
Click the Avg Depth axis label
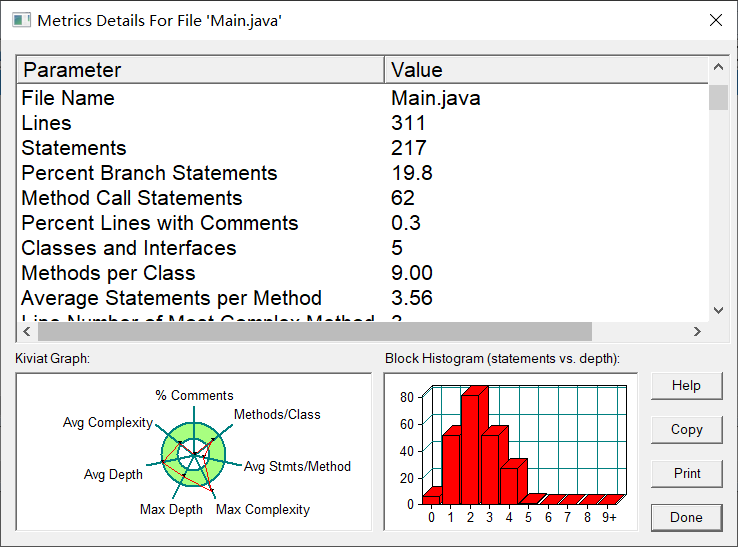pos(113,474)
